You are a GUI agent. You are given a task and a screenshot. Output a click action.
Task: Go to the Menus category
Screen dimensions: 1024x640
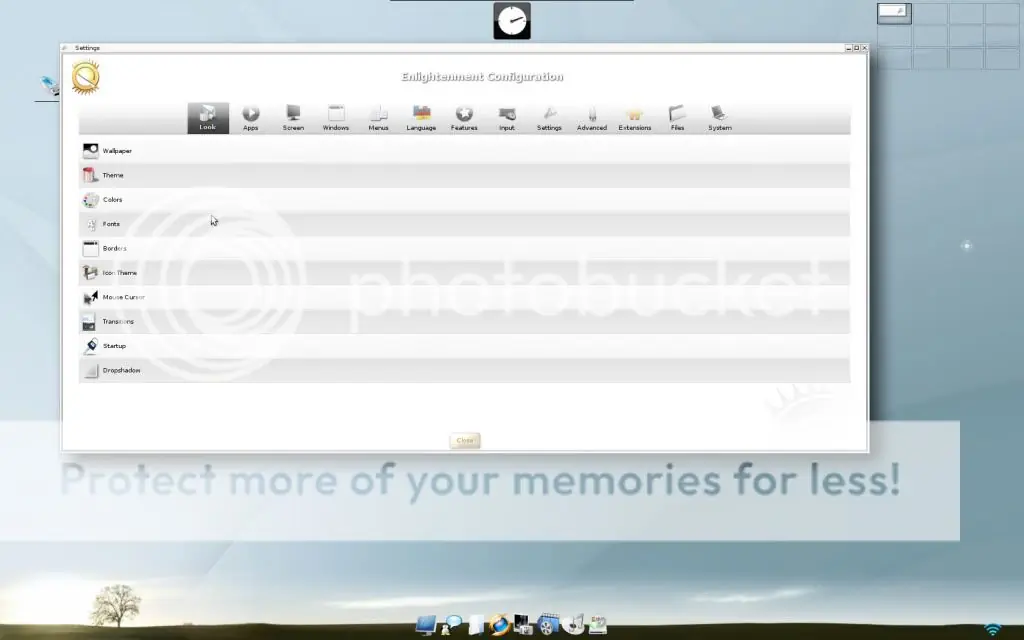[x=378, y=118]
